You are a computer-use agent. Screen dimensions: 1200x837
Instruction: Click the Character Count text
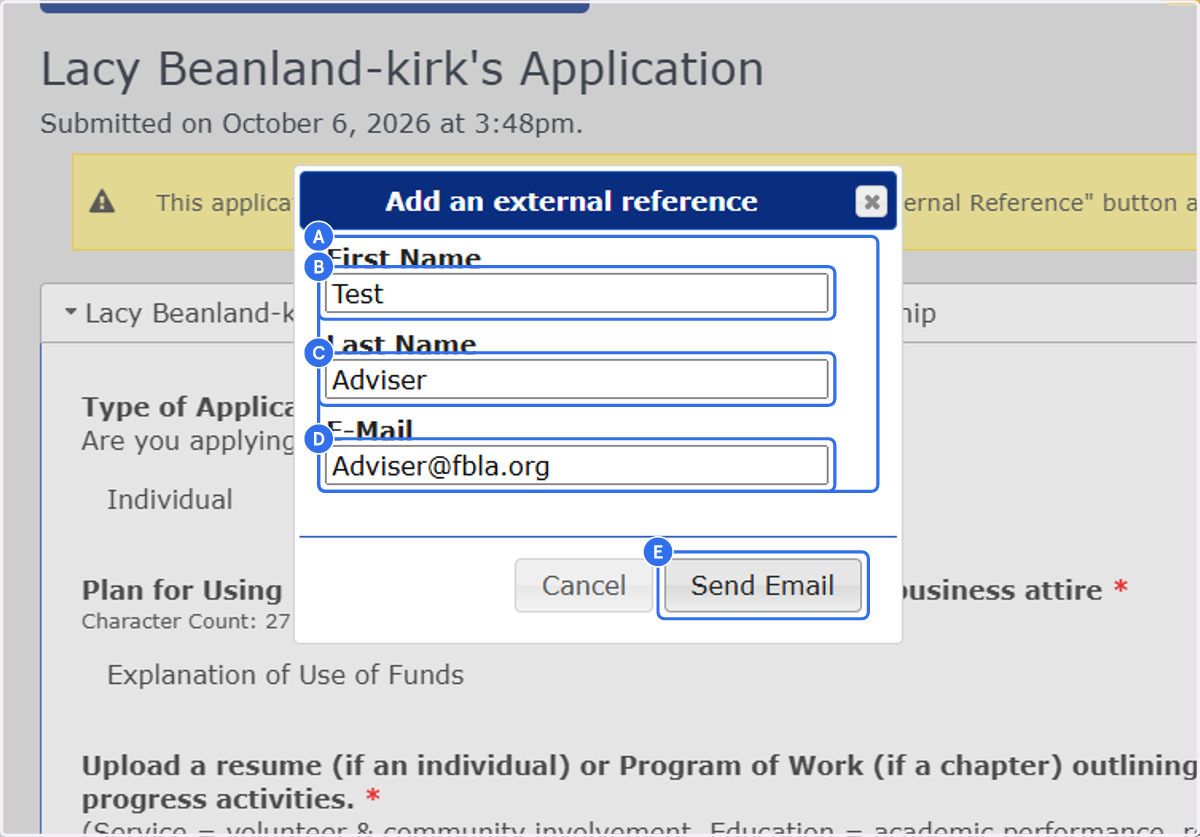(186, 621)
